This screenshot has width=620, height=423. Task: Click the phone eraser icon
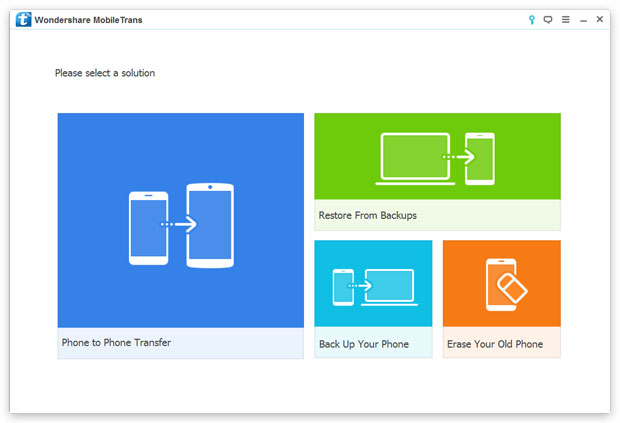(506, 285)
